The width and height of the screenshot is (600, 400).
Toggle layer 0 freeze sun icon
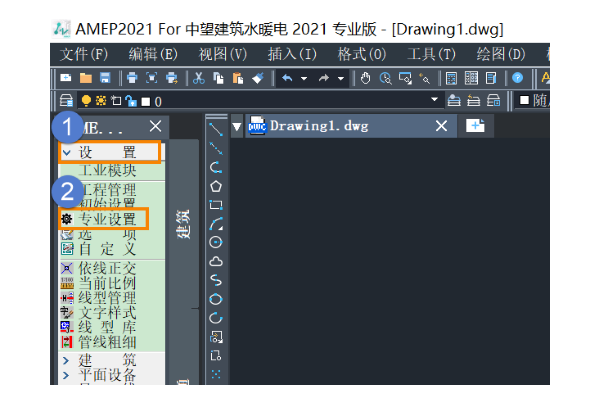point(101,101)
